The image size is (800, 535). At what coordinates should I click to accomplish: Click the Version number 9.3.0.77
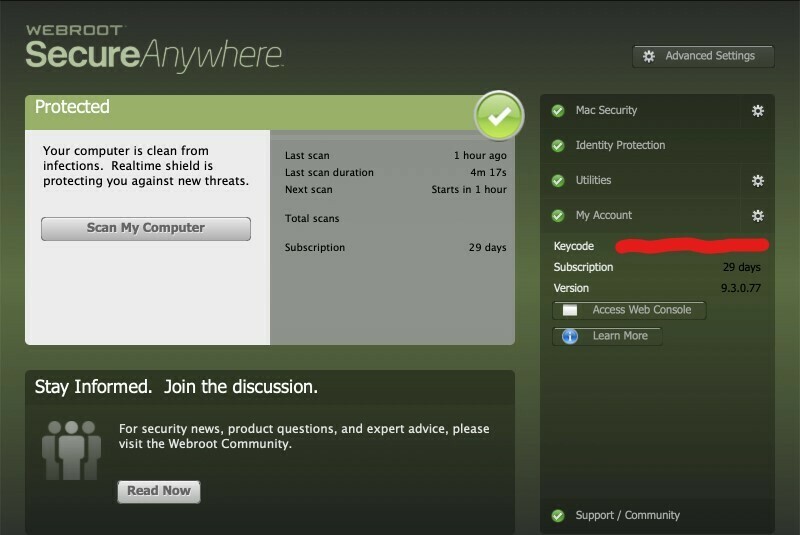tap(740, 288)
